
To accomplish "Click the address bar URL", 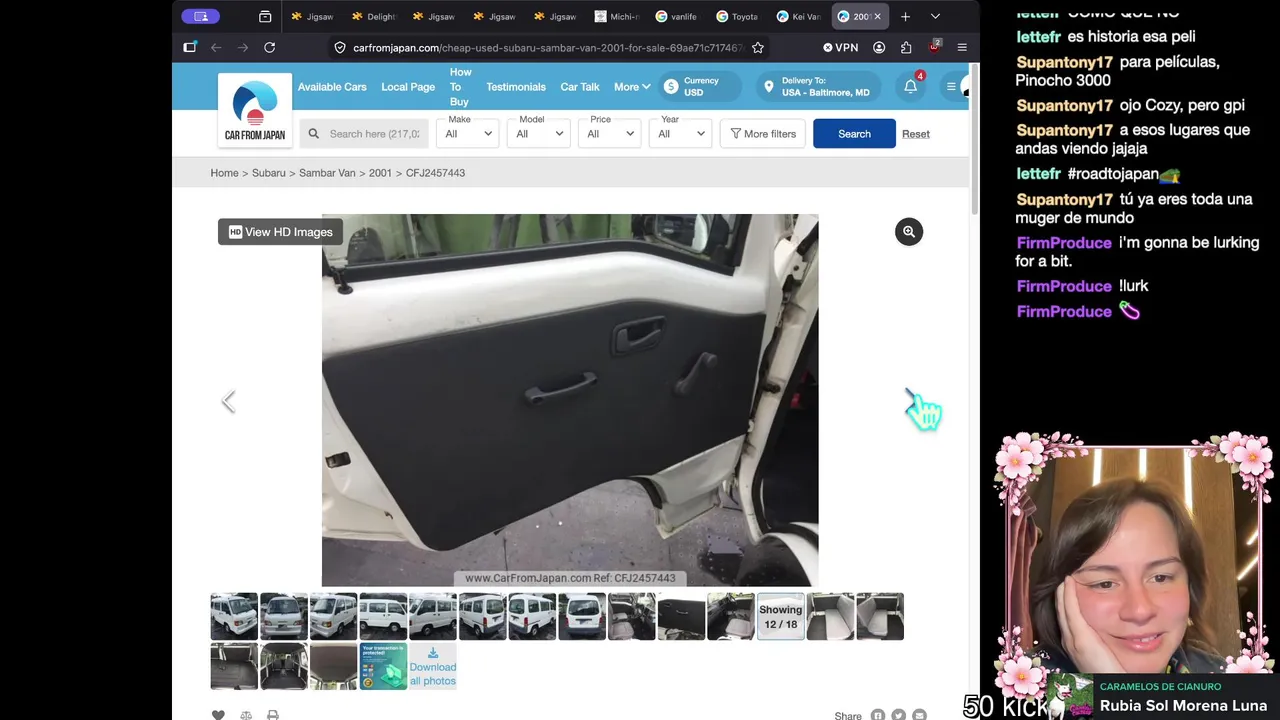I will [x=548, y=47].
